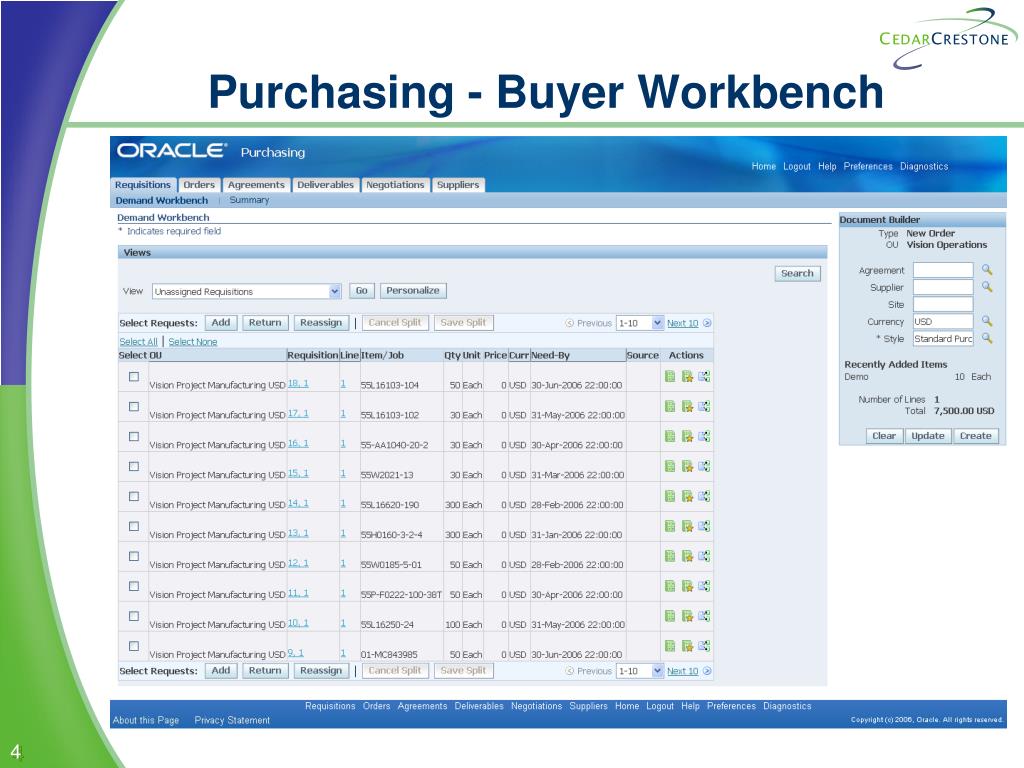This screenshot has width=1024, height=768.
Task: Click starred document action icon for requisition 18.1
Action: tap(687, 376)
